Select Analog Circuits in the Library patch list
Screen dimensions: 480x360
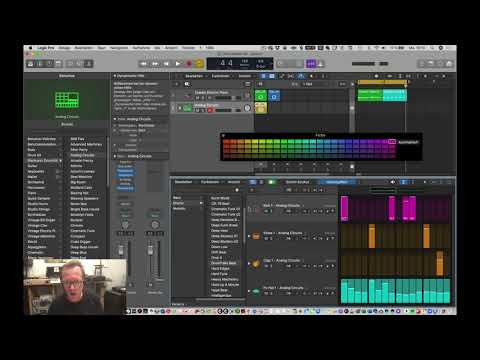pyautogui.click(x=82, y=155)
